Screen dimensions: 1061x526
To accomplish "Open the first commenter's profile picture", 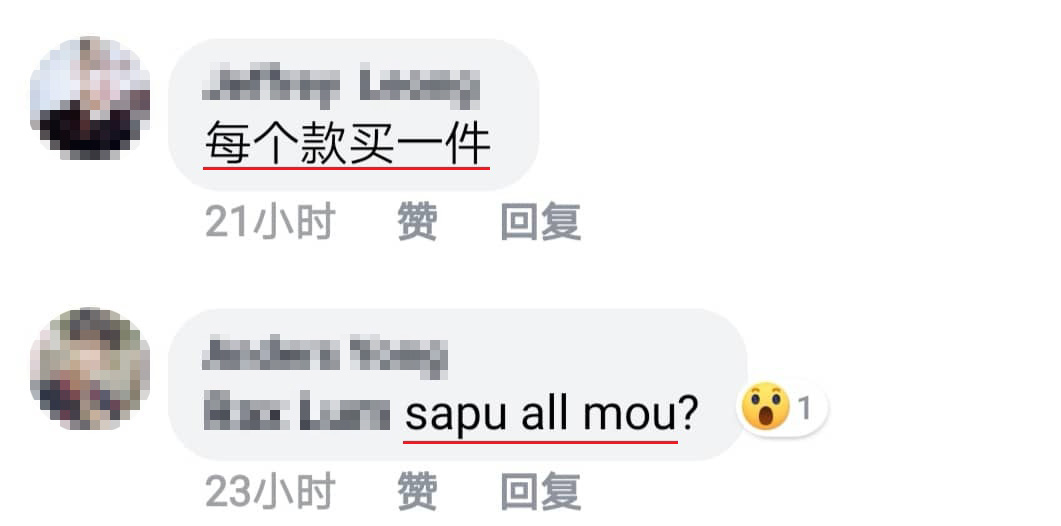I will pos(90,98).
